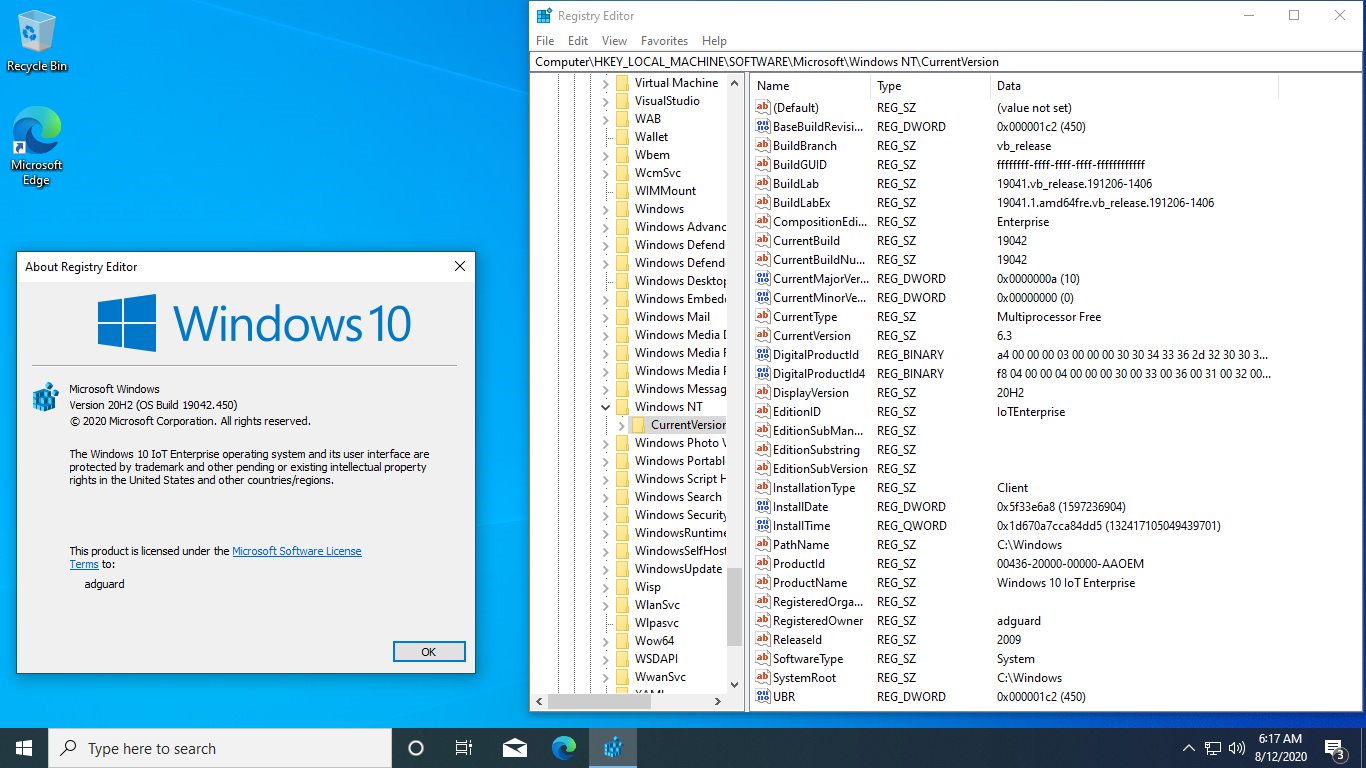The height and width of the screenshot is (768, 1366).
Task: Click the Type here to search box
Action: 220,748
